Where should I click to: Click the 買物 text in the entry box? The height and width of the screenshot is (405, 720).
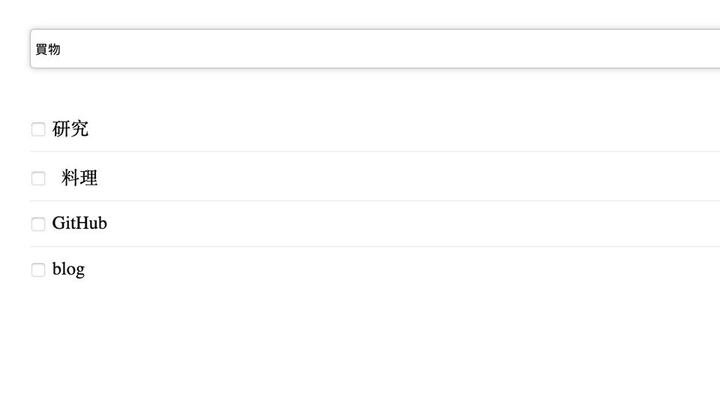click(x=48, y=49)
